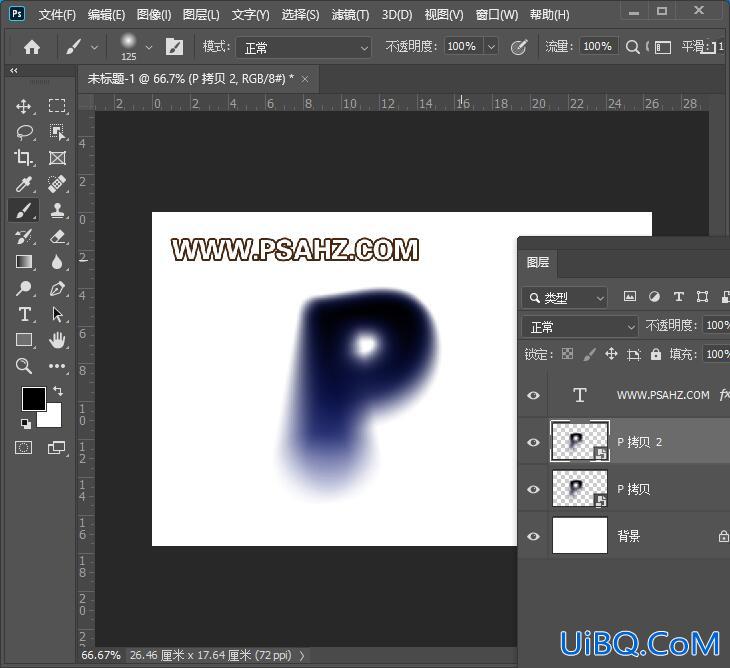Open the 类型 layer filter dropdown
730x668 pixels.
click(x=565, y=298)
